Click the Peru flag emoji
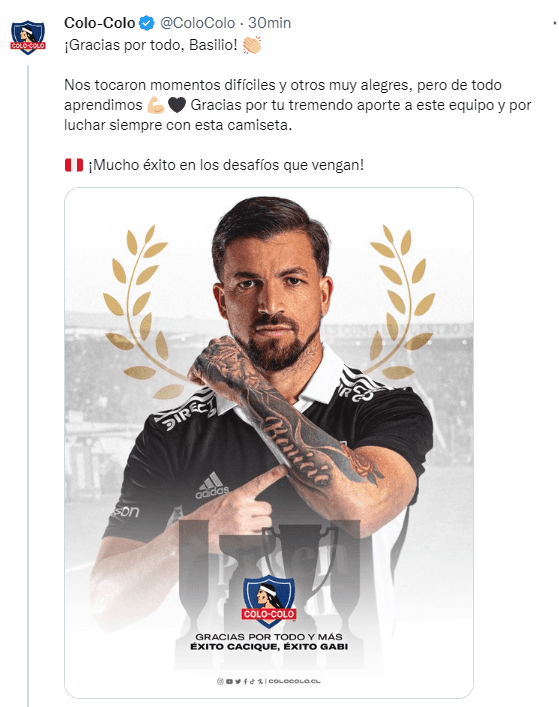This screenshot has height=707, width=559. [74, 165]
